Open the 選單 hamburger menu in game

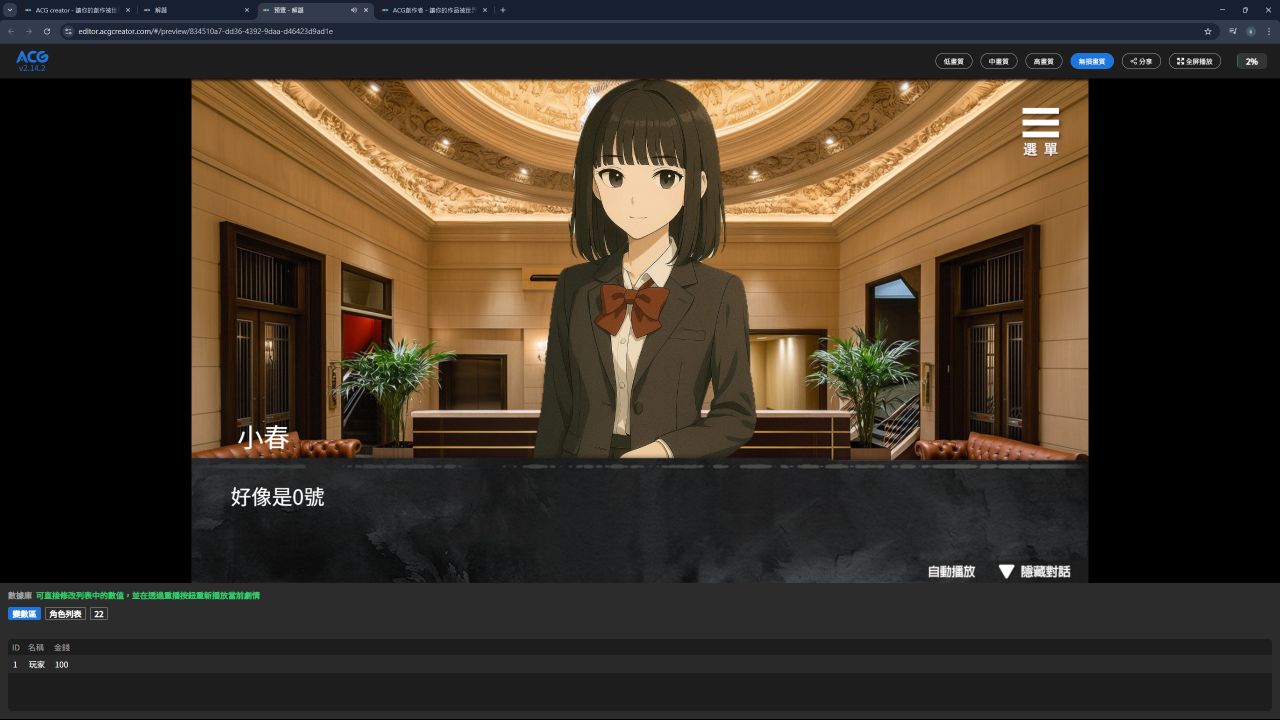click(1040, 131)
